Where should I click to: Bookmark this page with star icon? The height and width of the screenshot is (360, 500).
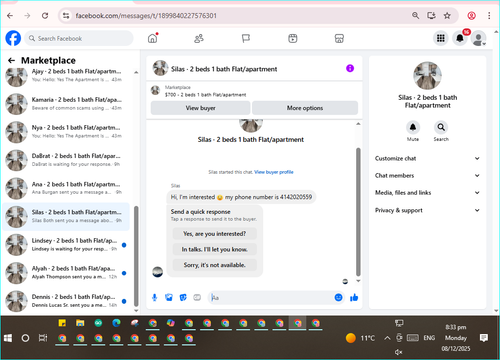point(447,16)
